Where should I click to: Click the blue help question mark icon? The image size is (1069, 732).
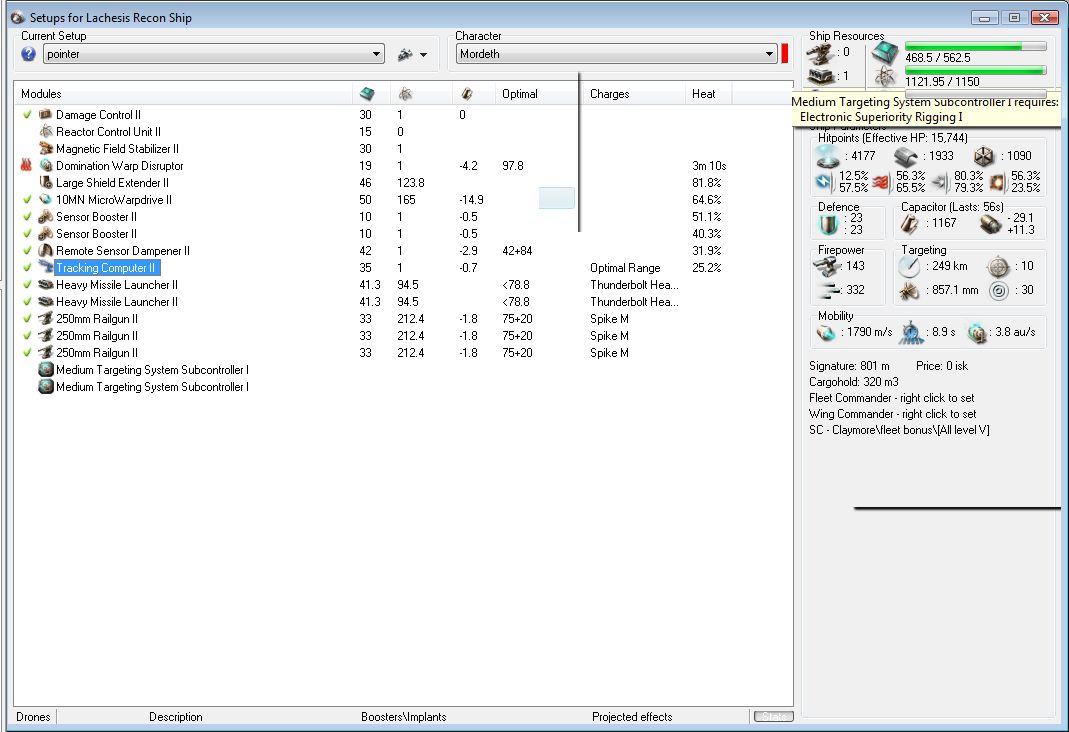coord(28,54)
